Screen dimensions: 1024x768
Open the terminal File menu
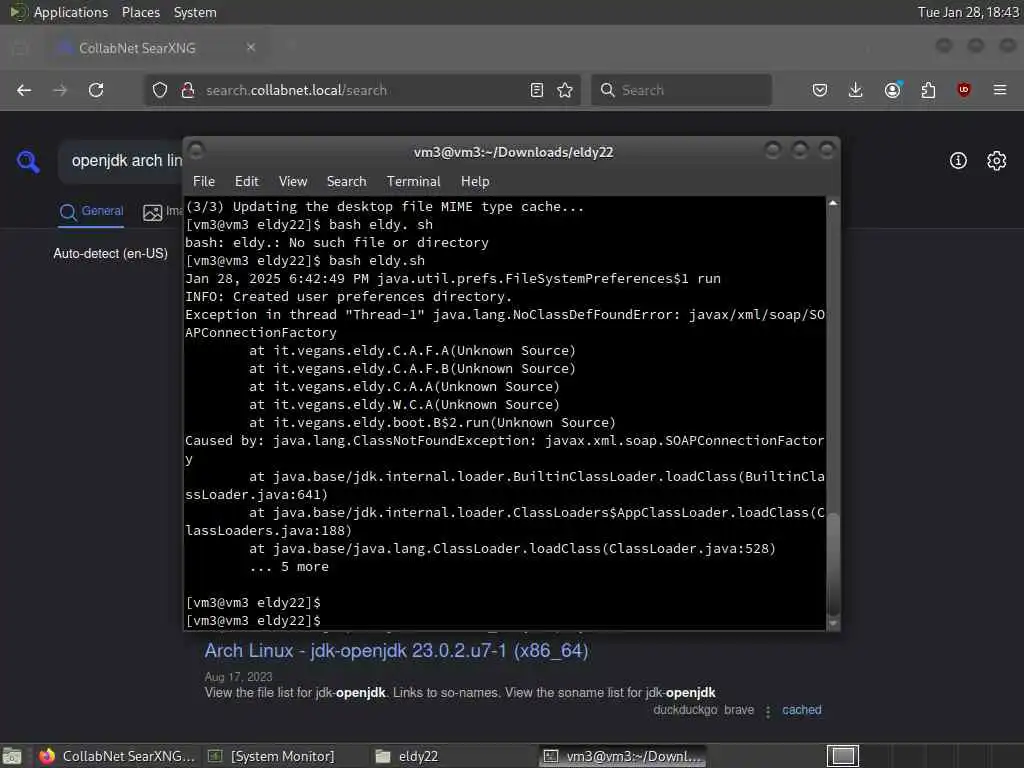(x=204, y=182)
